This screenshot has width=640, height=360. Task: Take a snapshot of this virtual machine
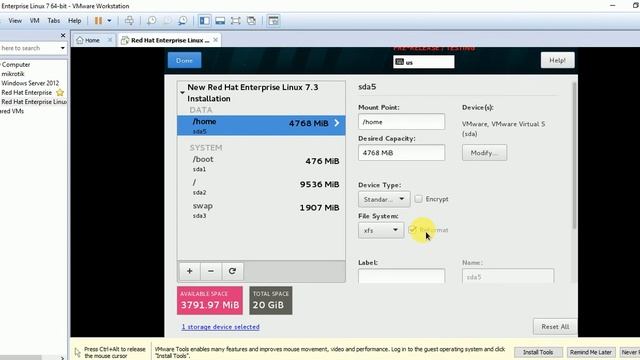coord(152,20)
